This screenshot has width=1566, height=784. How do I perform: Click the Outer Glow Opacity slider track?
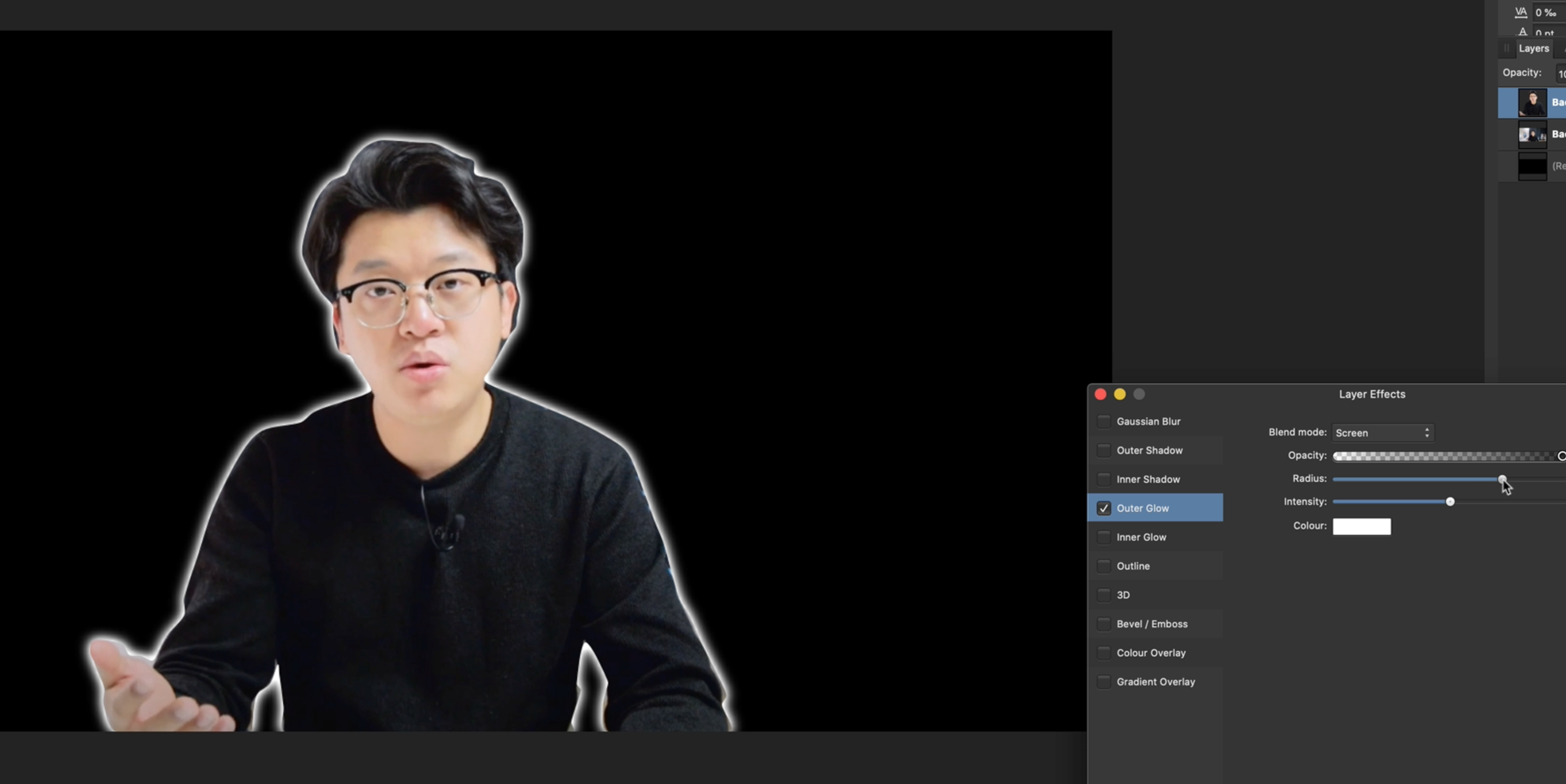1441,456
